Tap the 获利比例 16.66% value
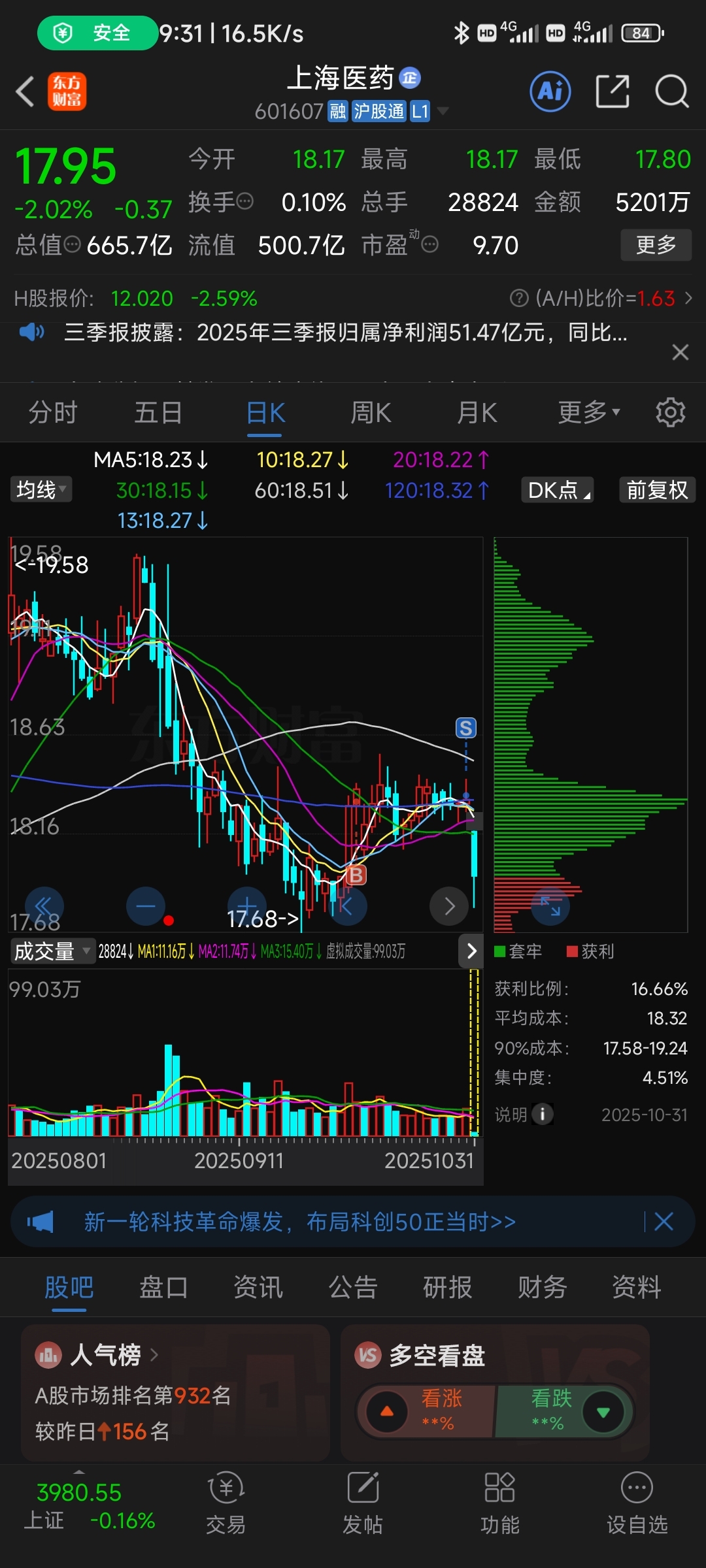 pos(659,989)
